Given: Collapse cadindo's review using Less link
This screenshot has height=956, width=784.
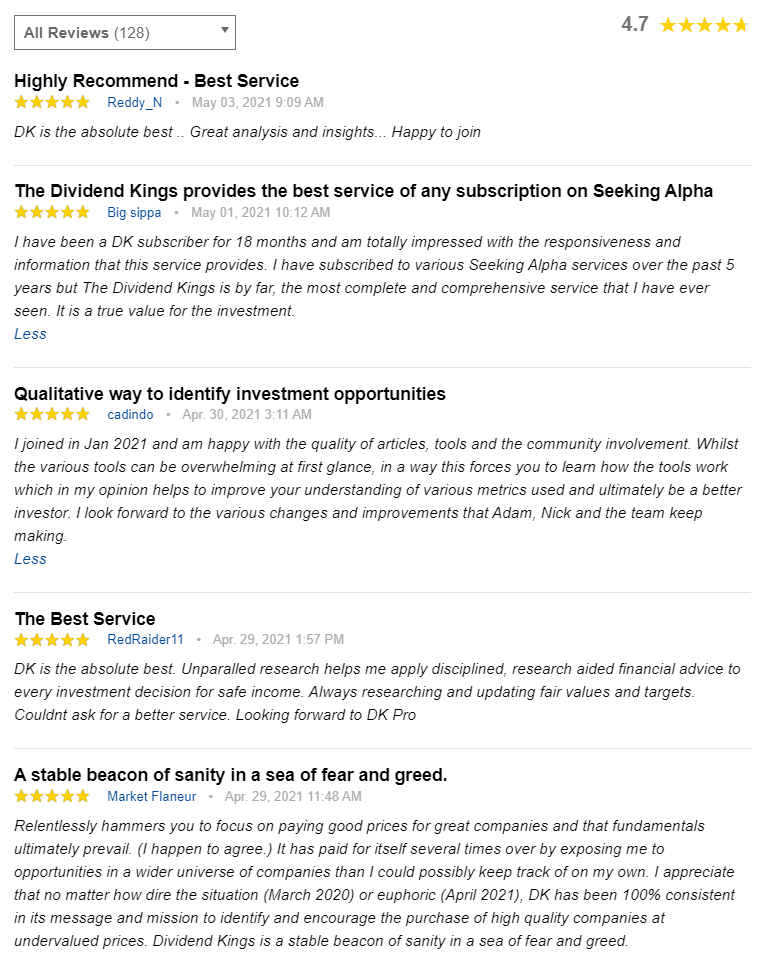Looking at the screenshot, I should click(30, 559).
